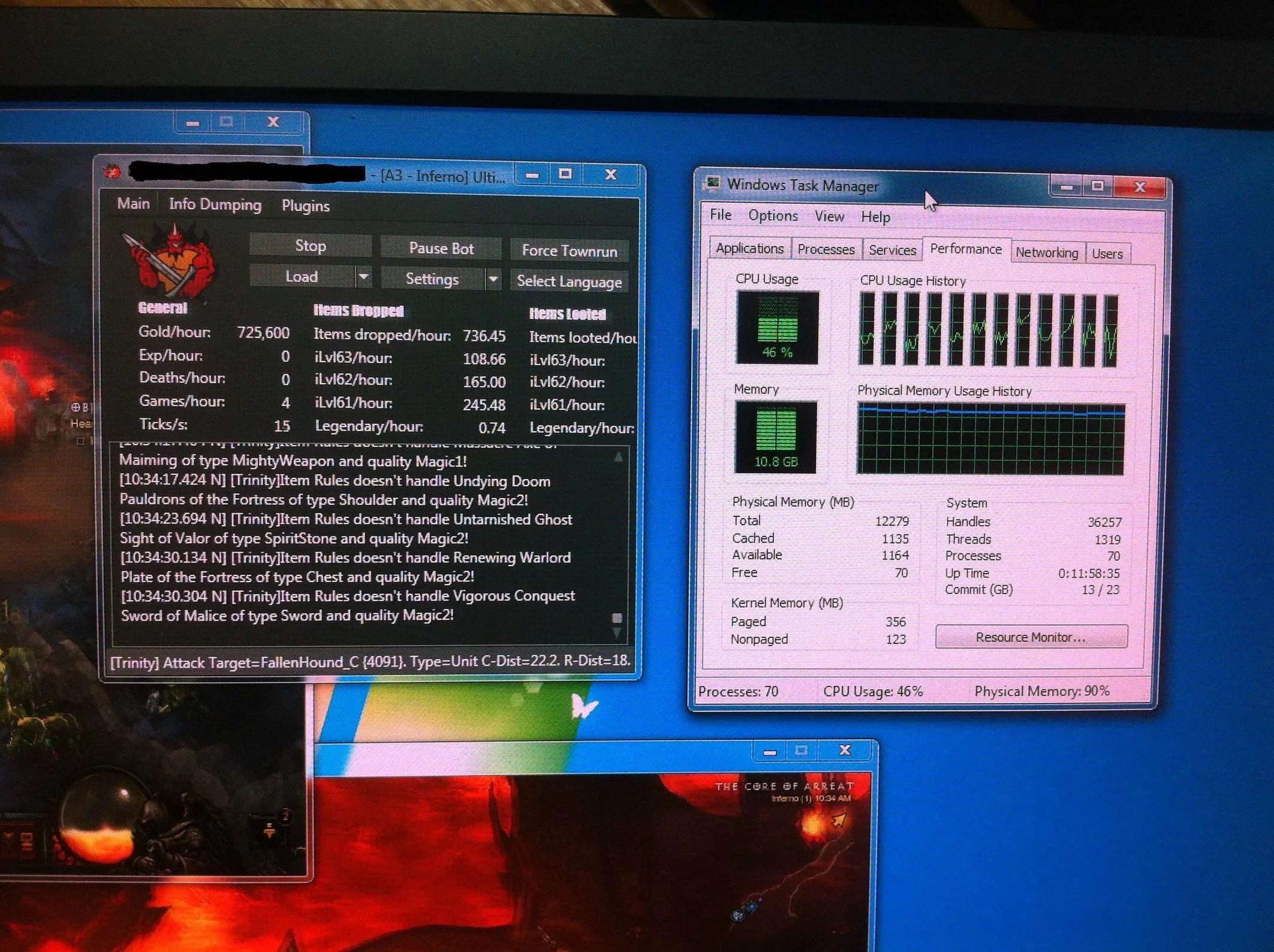Click iLvl62/hour value 165.00

pos(484,382)
